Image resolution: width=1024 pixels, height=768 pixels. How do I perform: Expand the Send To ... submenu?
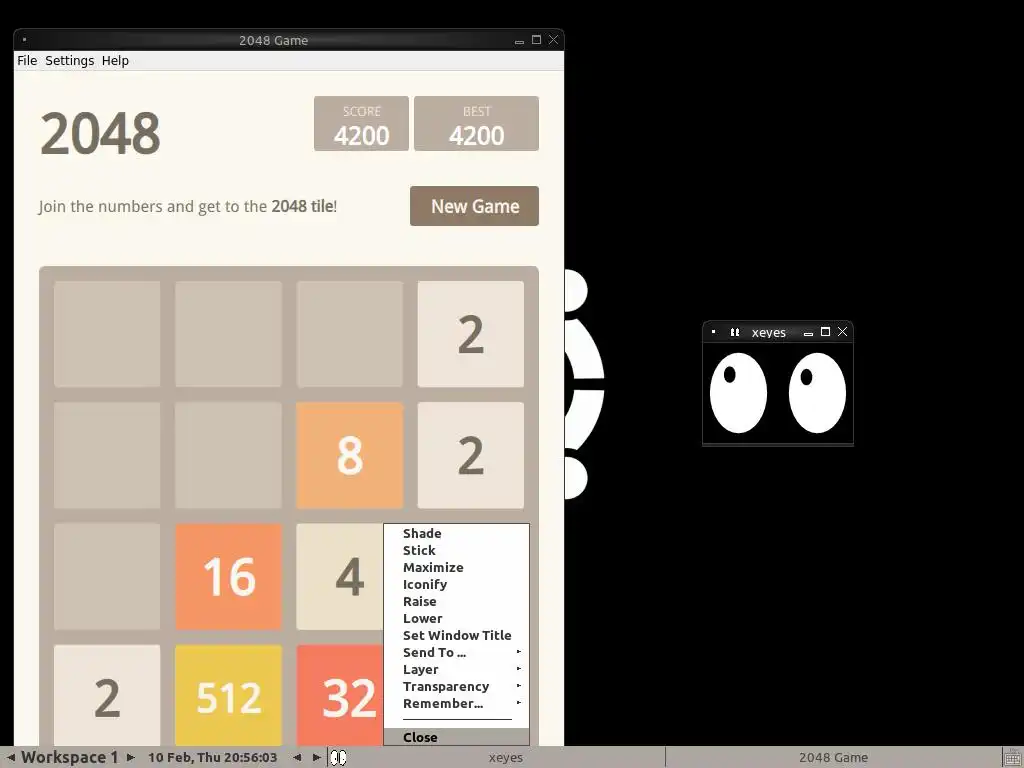456,652
